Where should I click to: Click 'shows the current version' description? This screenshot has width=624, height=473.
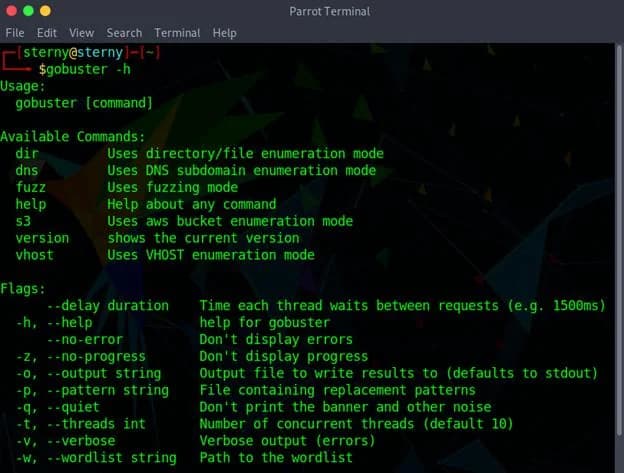(203, 238)
